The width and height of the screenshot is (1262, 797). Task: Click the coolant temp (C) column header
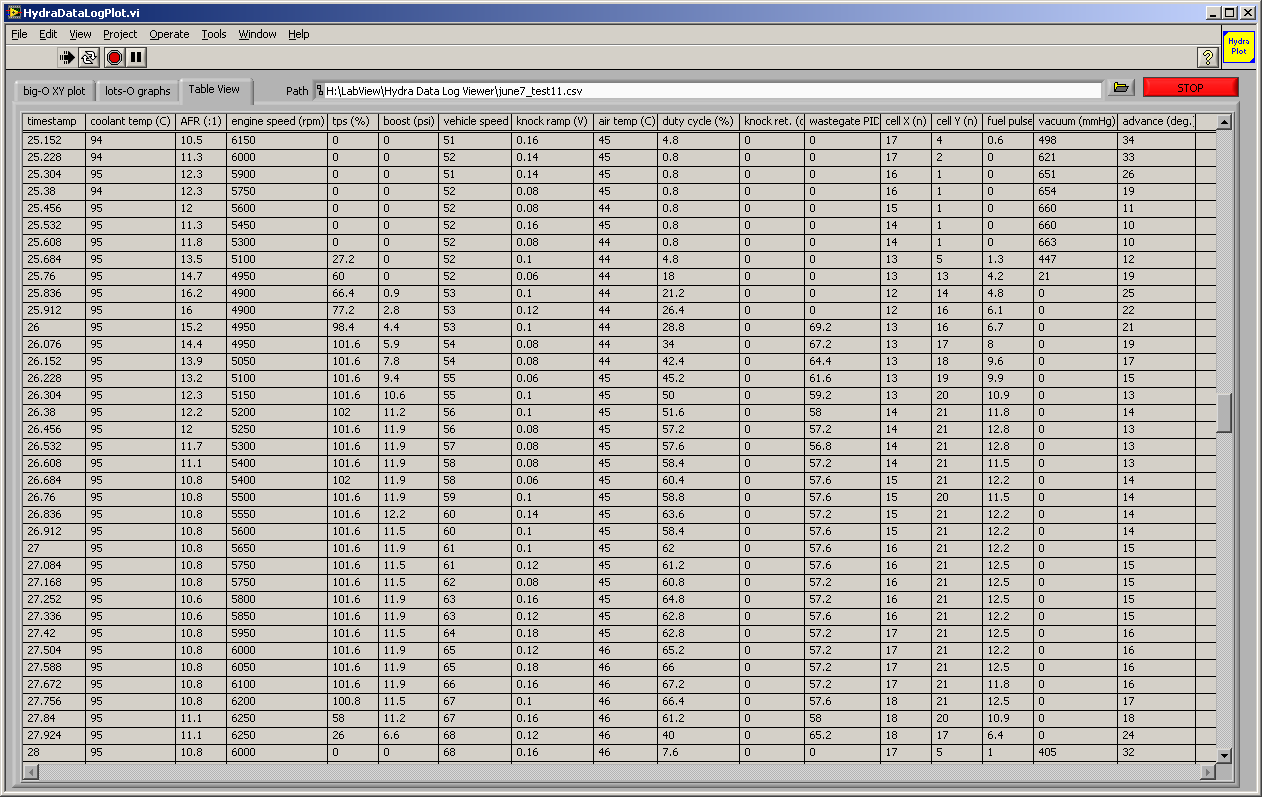tap(131, 122)
